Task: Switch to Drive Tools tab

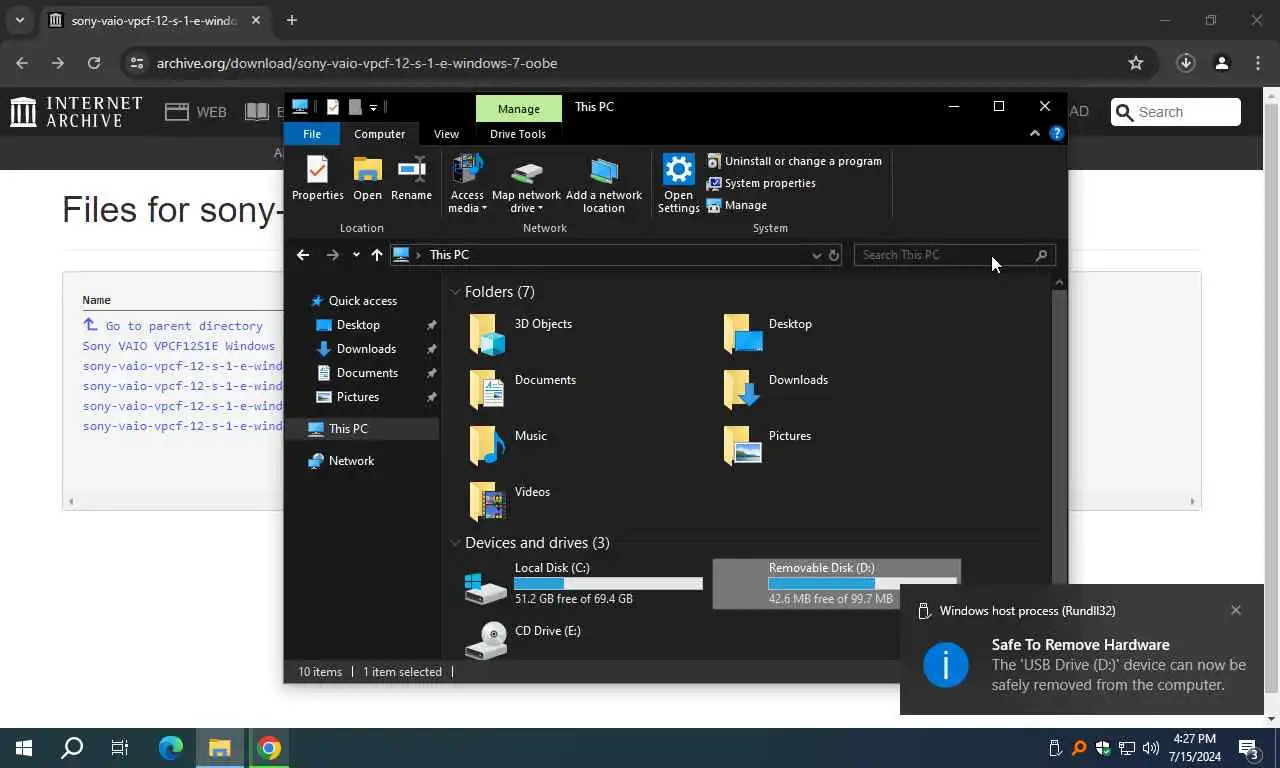Action: (518, 134)
